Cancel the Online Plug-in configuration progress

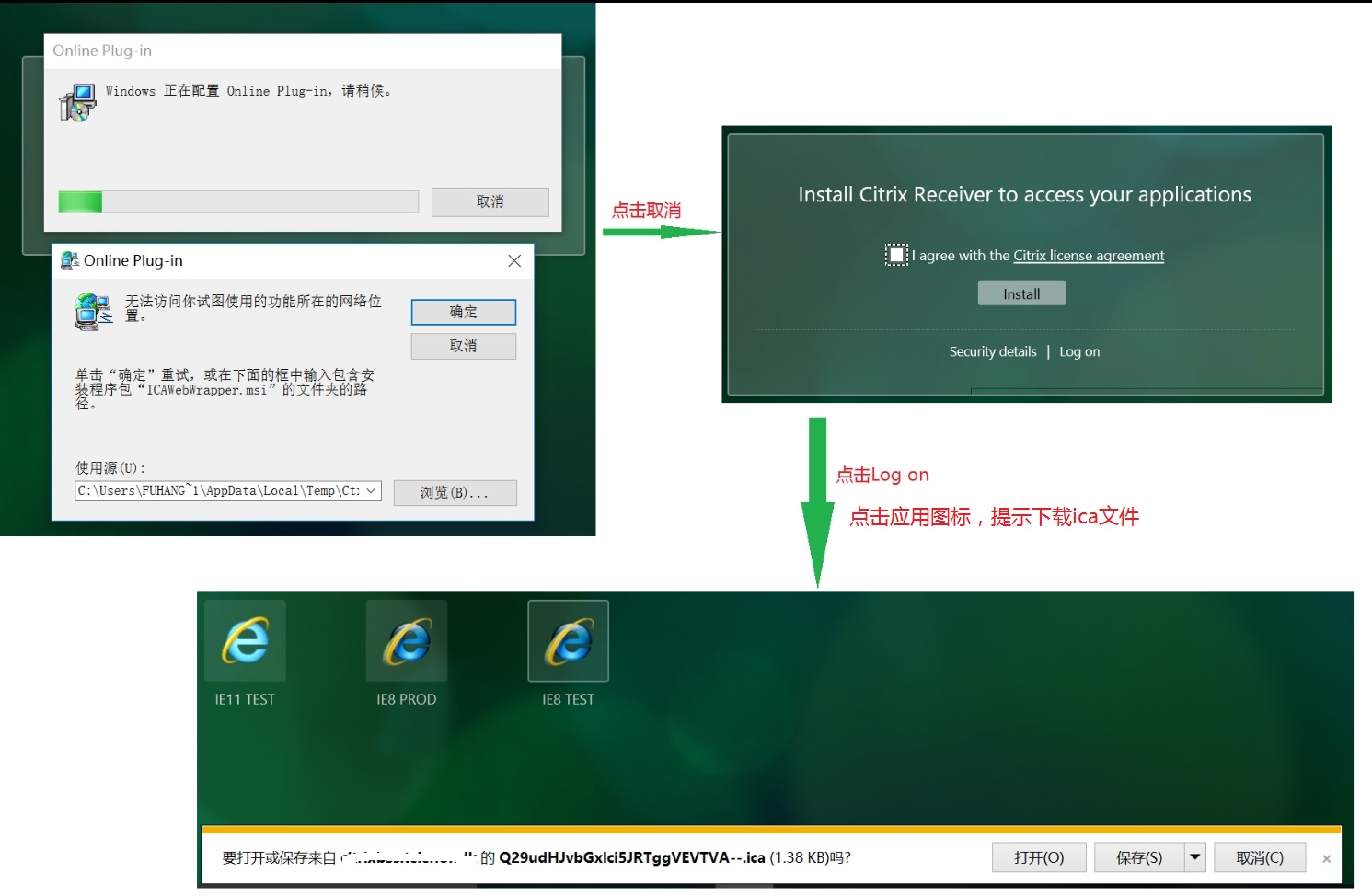[490, 201]
